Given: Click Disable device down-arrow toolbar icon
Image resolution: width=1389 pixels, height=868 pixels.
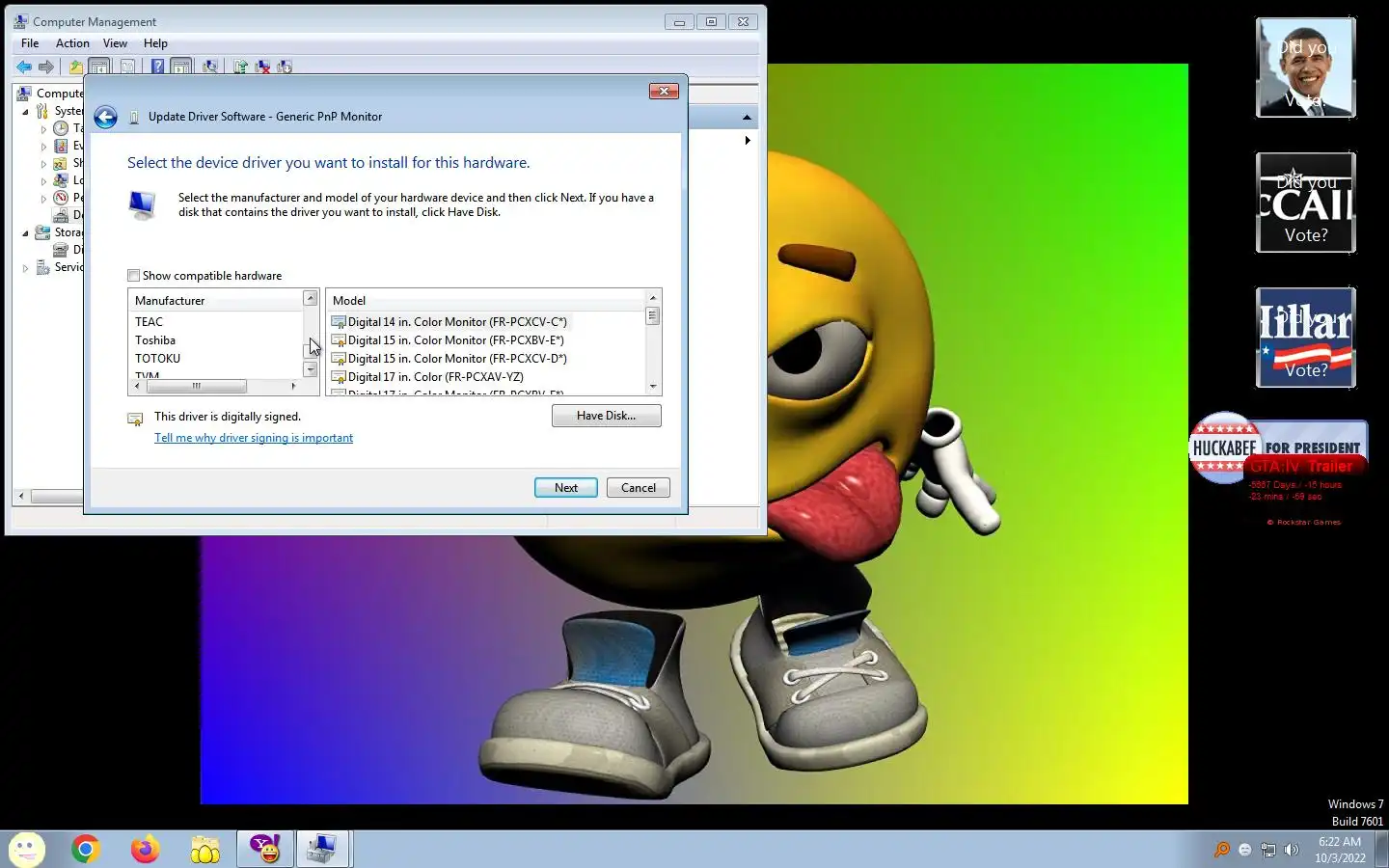Looking at the screenshot, I should [285, 67].
